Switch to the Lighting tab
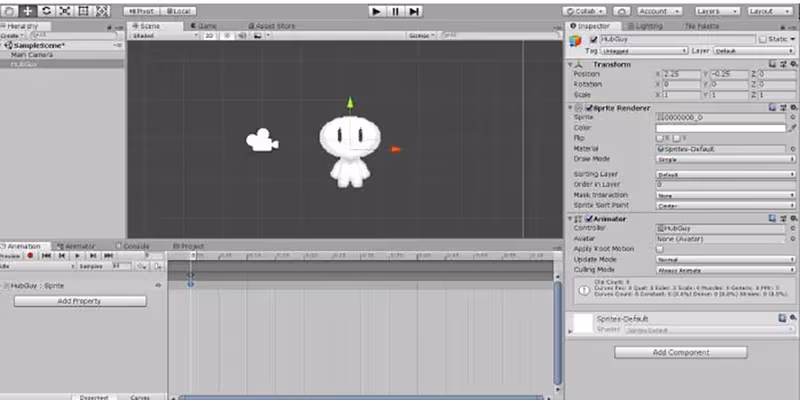This screenshot has height=400, width=800. point(645,26)
